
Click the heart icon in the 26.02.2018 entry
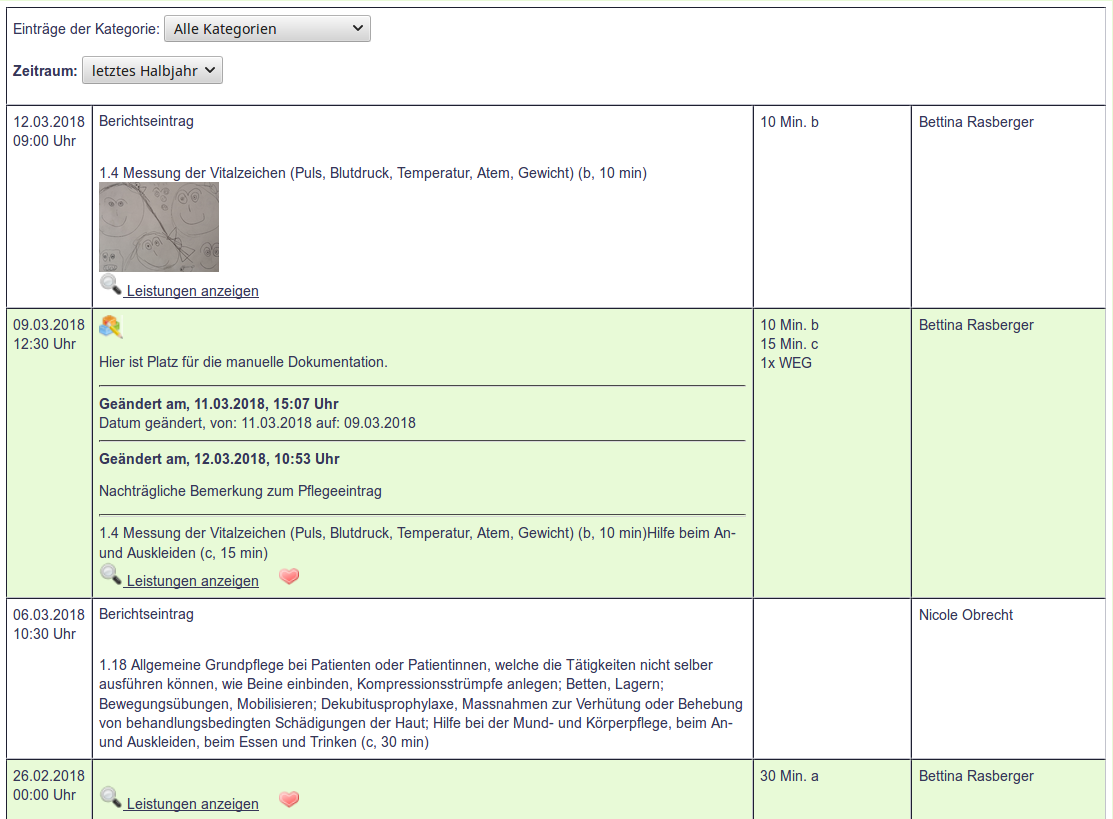coord(289,799)
